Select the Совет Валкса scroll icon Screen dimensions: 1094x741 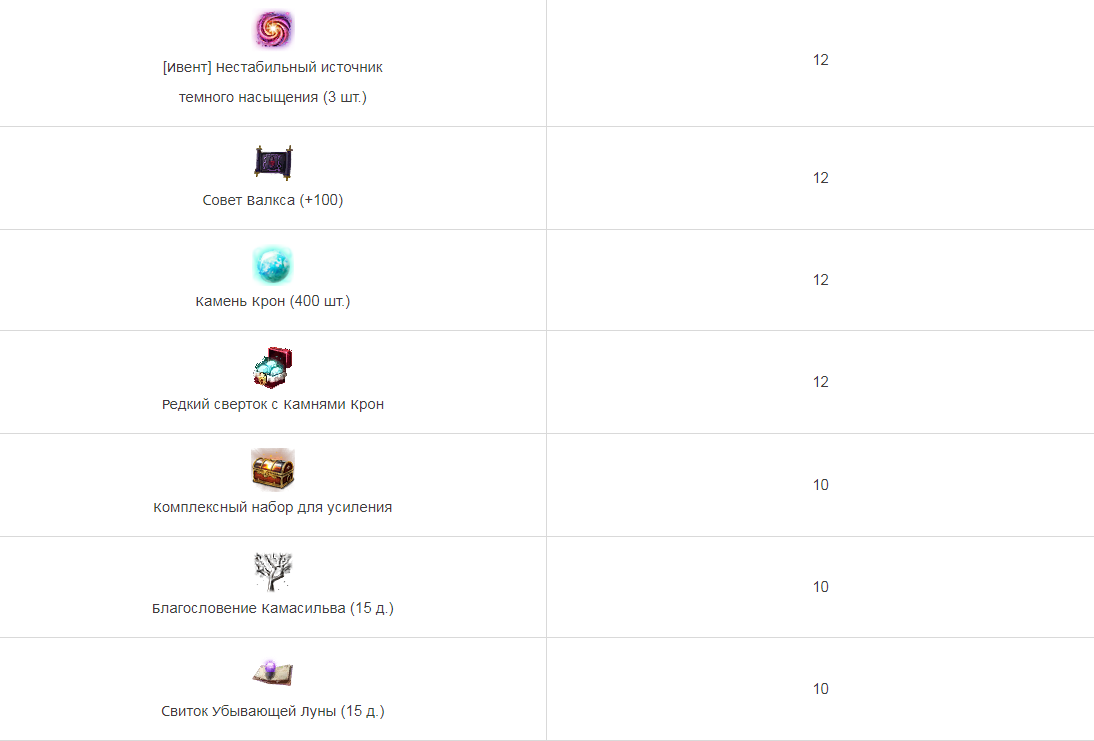coord(273,163)
